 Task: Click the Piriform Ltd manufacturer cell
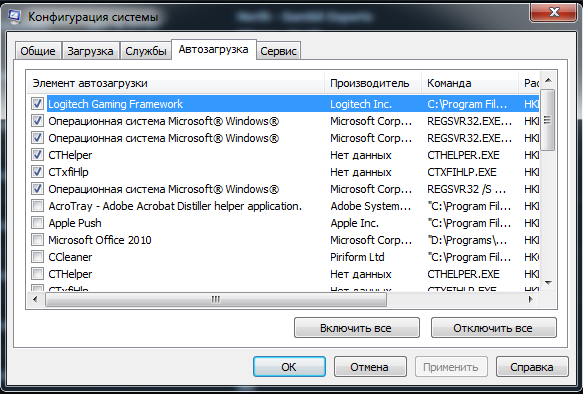tap(357, 257)
